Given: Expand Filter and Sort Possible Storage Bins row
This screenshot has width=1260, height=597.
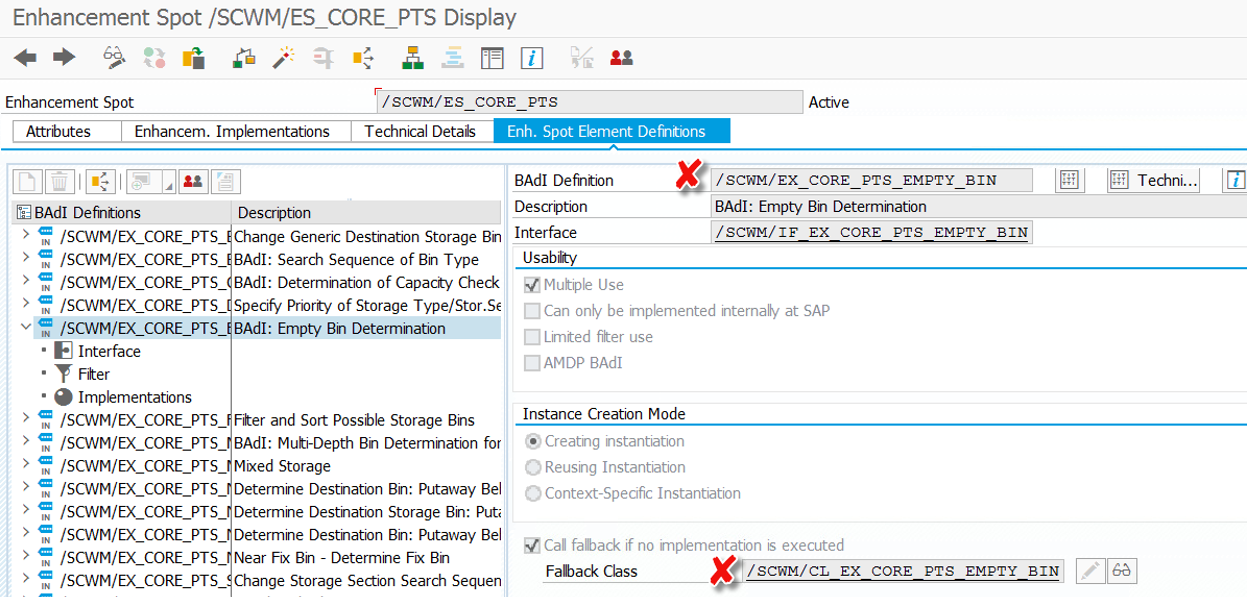Looking at the screenshot, I should 26,420.
